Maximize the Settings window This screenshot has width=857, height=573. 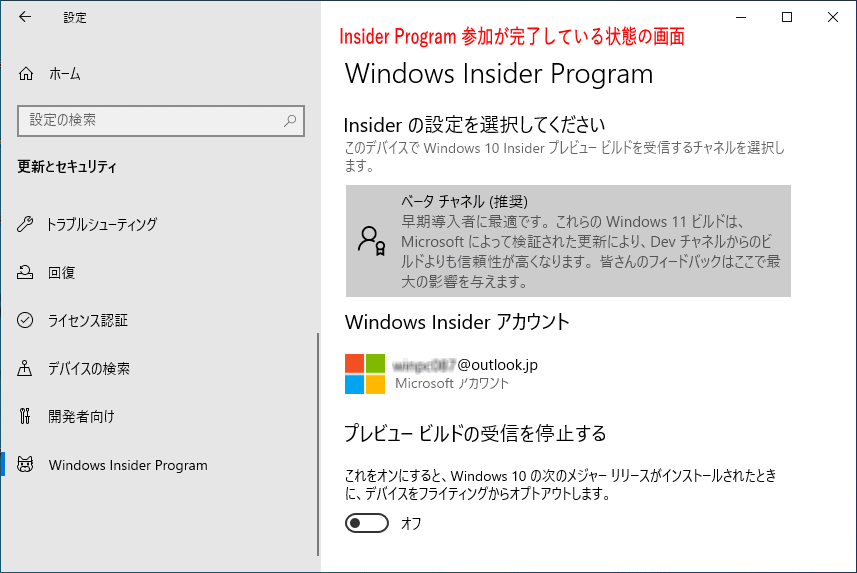(x=787, y=17)
